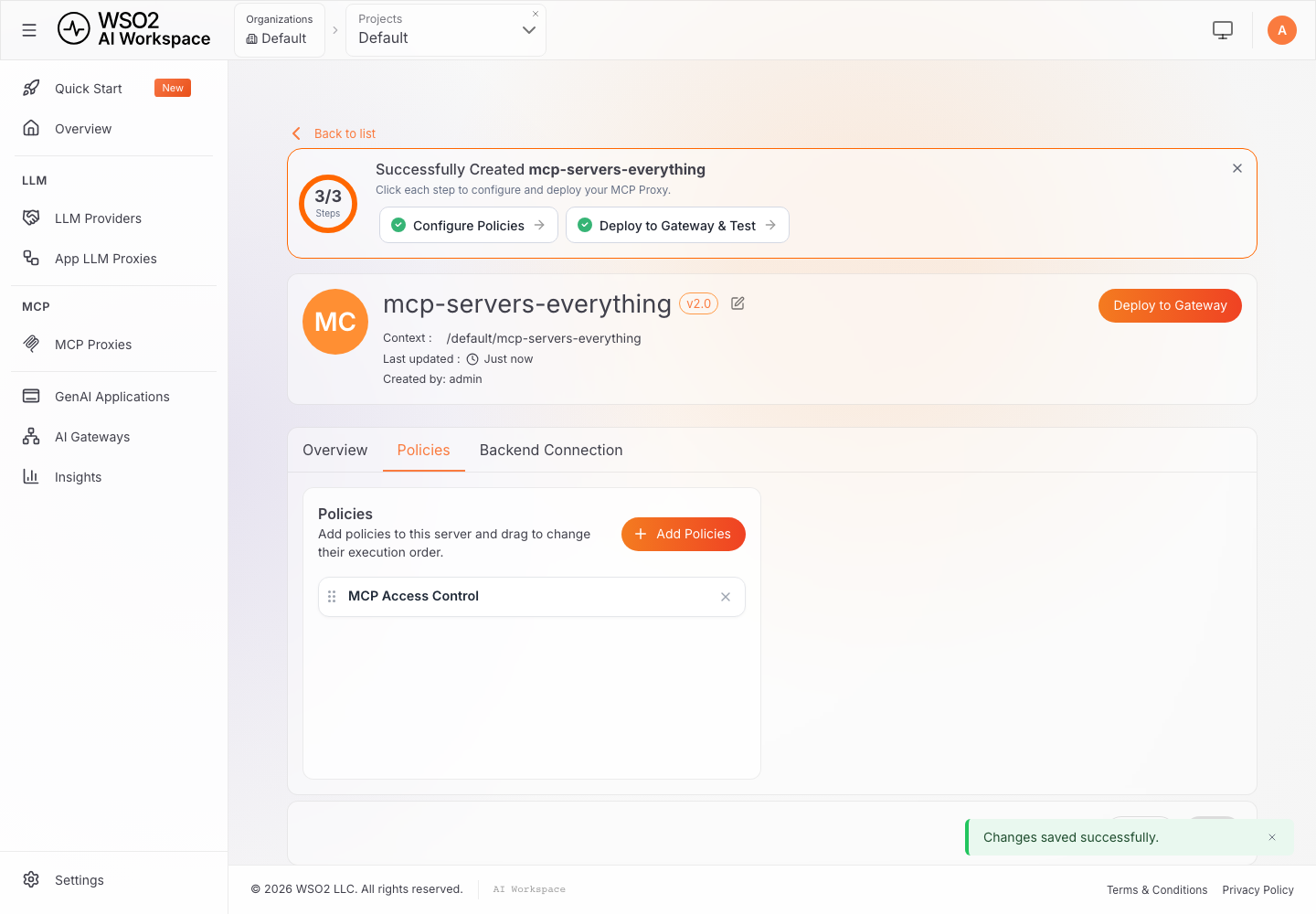
Task: Click the Quick Start rocket icon
Action: click(x=31, y=88)
